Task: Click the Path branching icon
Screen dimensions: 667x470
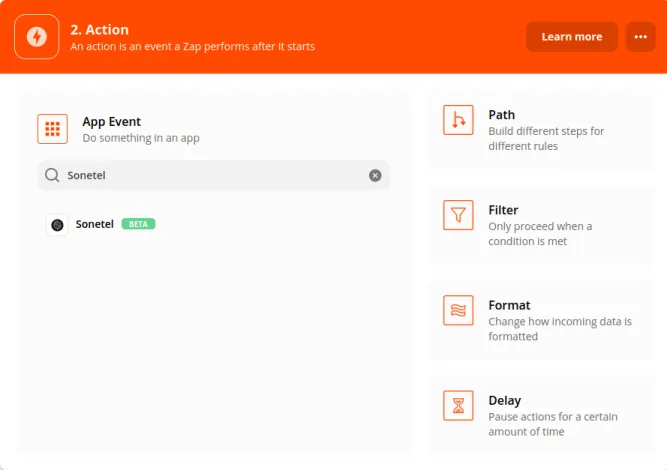Action: pos(458,120)
